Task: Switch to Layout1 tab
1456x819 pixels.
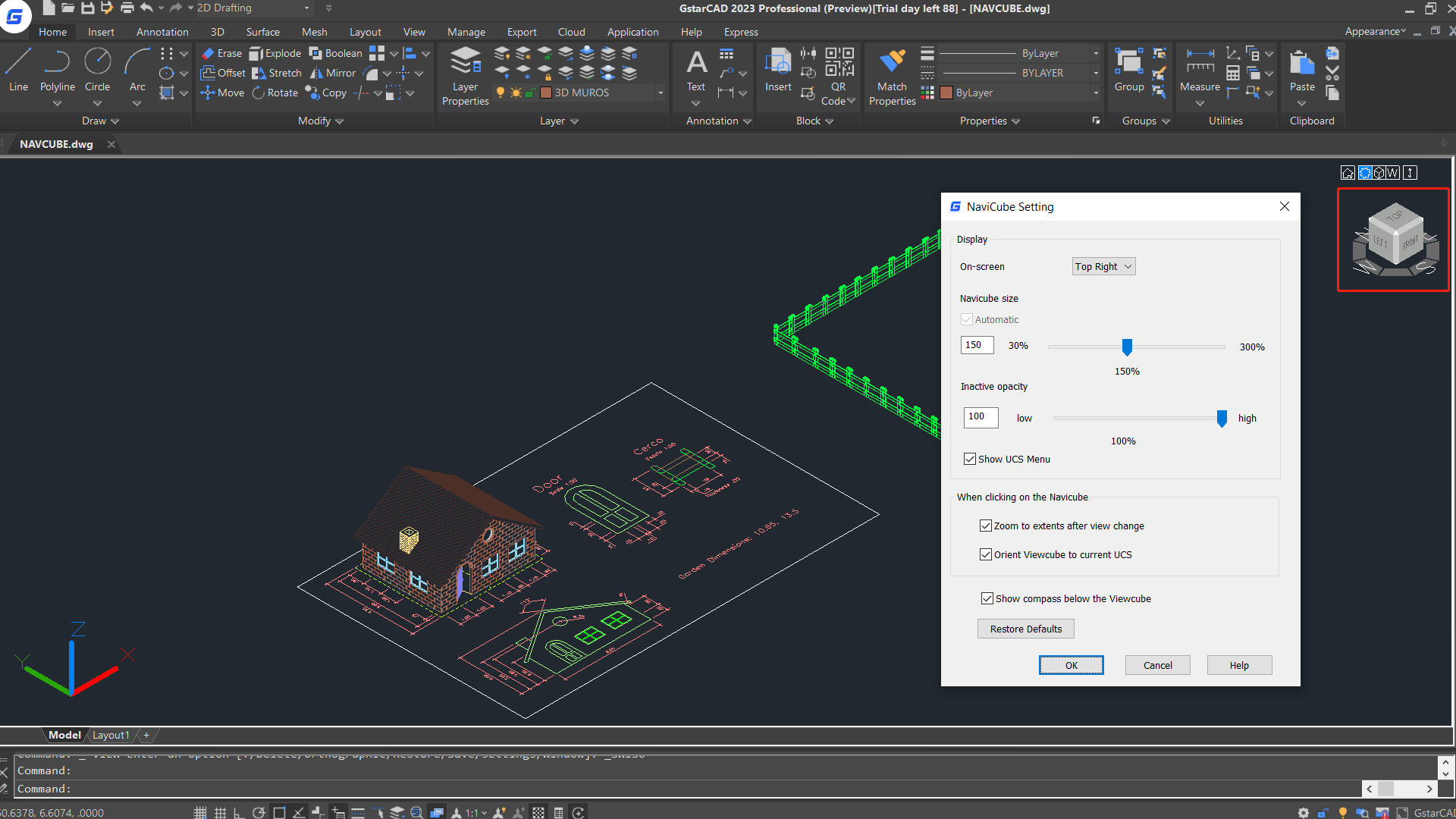Action: [x=111, y=735]
